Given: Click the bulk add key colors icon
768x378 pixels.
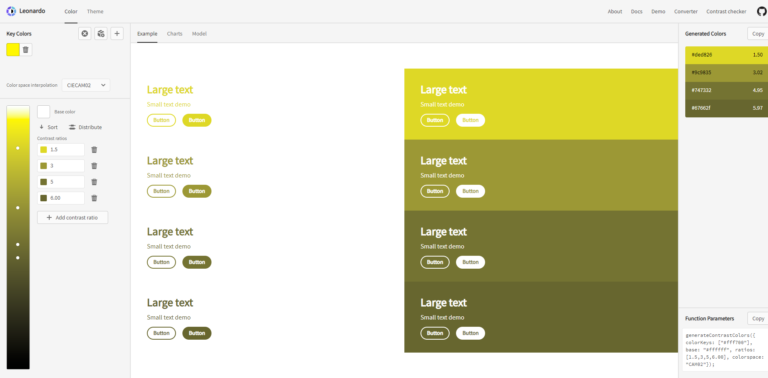Looking at the screenshot, I should [x=101, y=34].
